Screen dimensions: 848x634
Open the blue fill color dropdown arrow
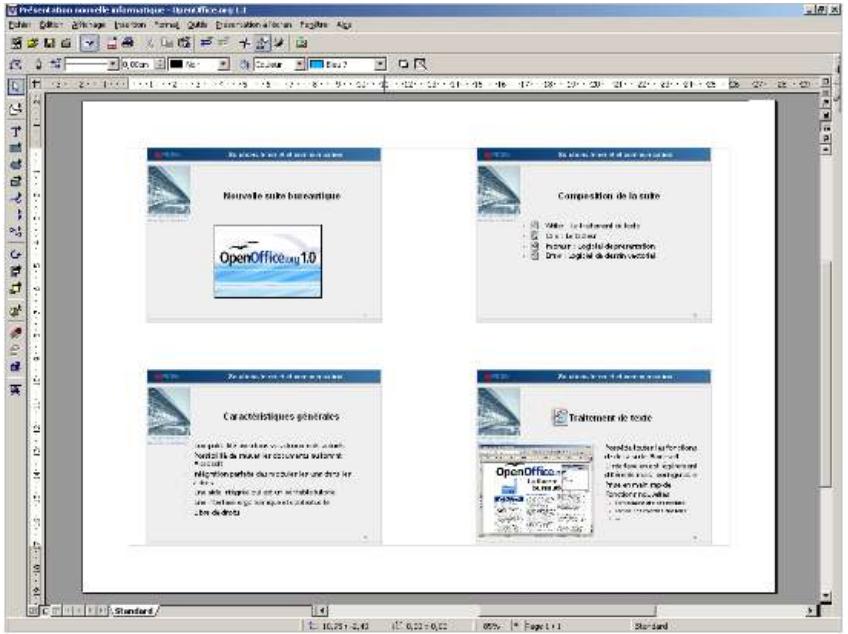click(x=380, y=64)
